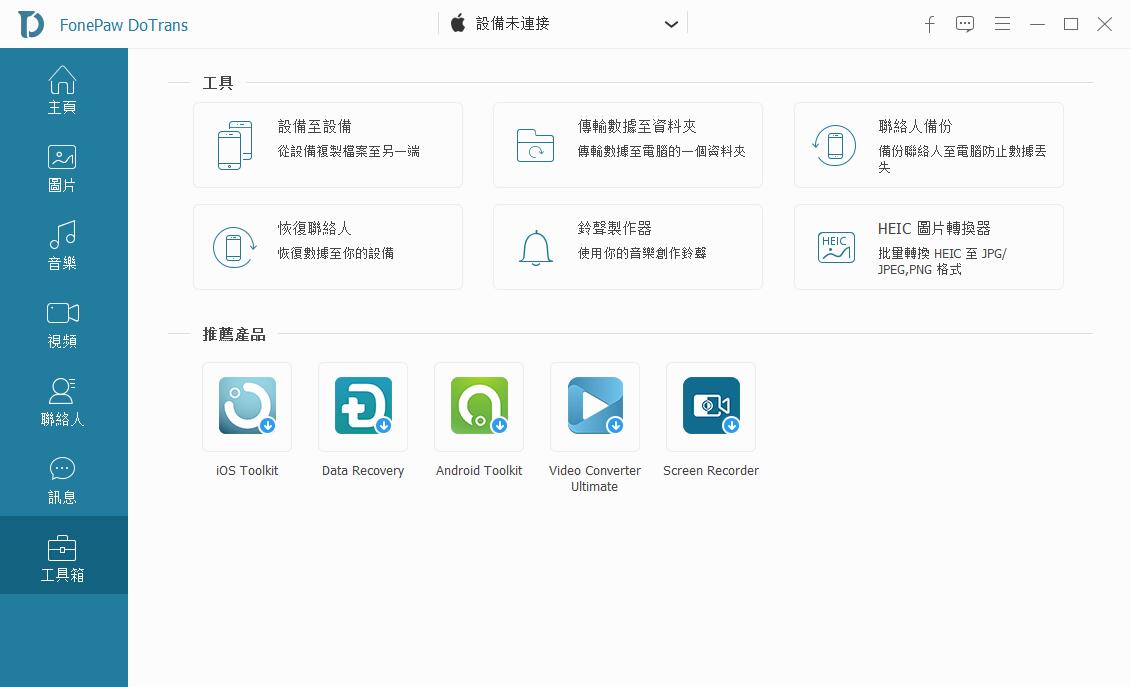Select the Android Toolkit icon
This screenshot has height=687, width=1131.
pyautogui.click(x=479, y=407)
